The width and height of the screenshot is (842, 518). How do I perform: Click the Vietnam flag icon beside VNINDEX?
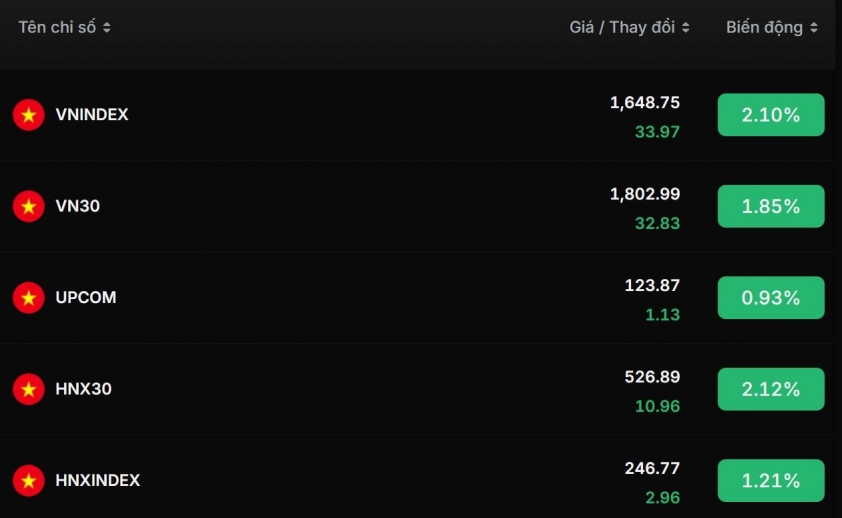29,115
